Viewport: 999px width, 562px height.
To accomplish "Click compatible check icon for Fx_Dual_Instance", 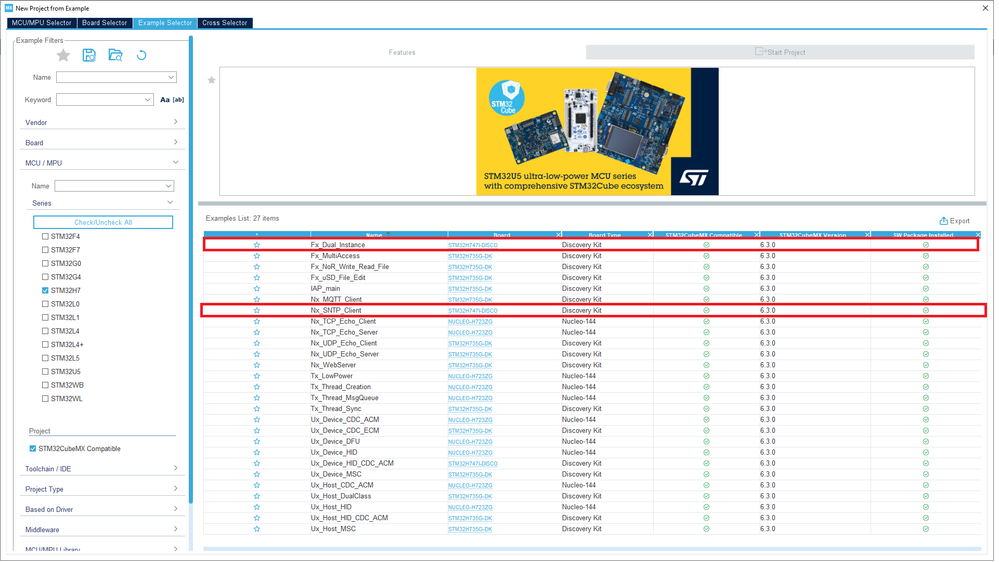I will point(706,245).
